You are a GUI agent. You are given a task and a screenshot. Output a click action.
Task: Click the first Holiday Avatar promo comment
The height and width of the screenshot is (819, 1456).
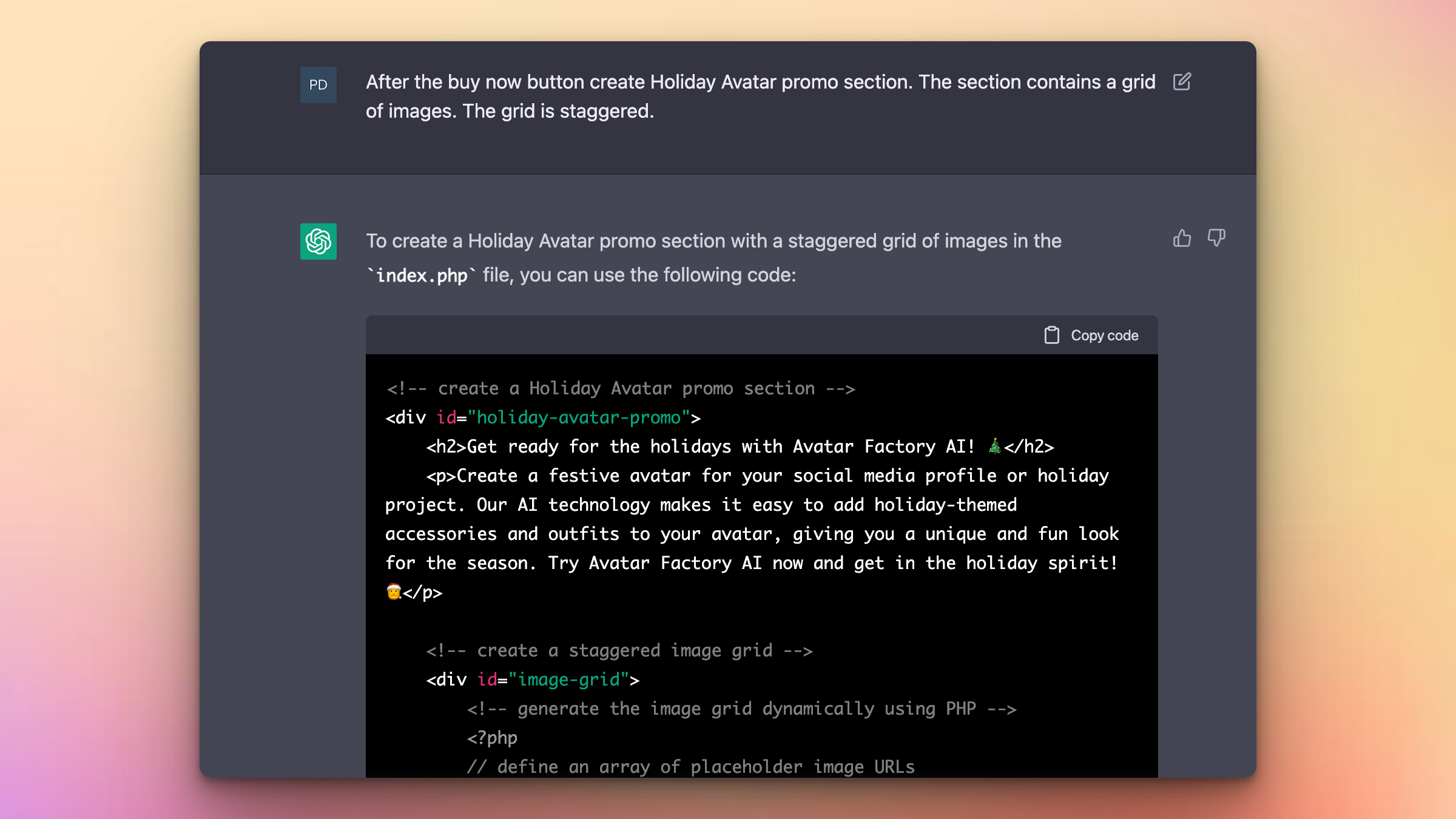pos(621,388)
